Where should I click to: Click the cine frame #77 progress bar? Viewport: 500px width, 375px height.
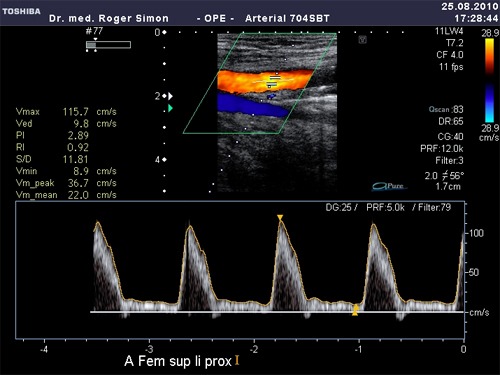pos(108,45)
